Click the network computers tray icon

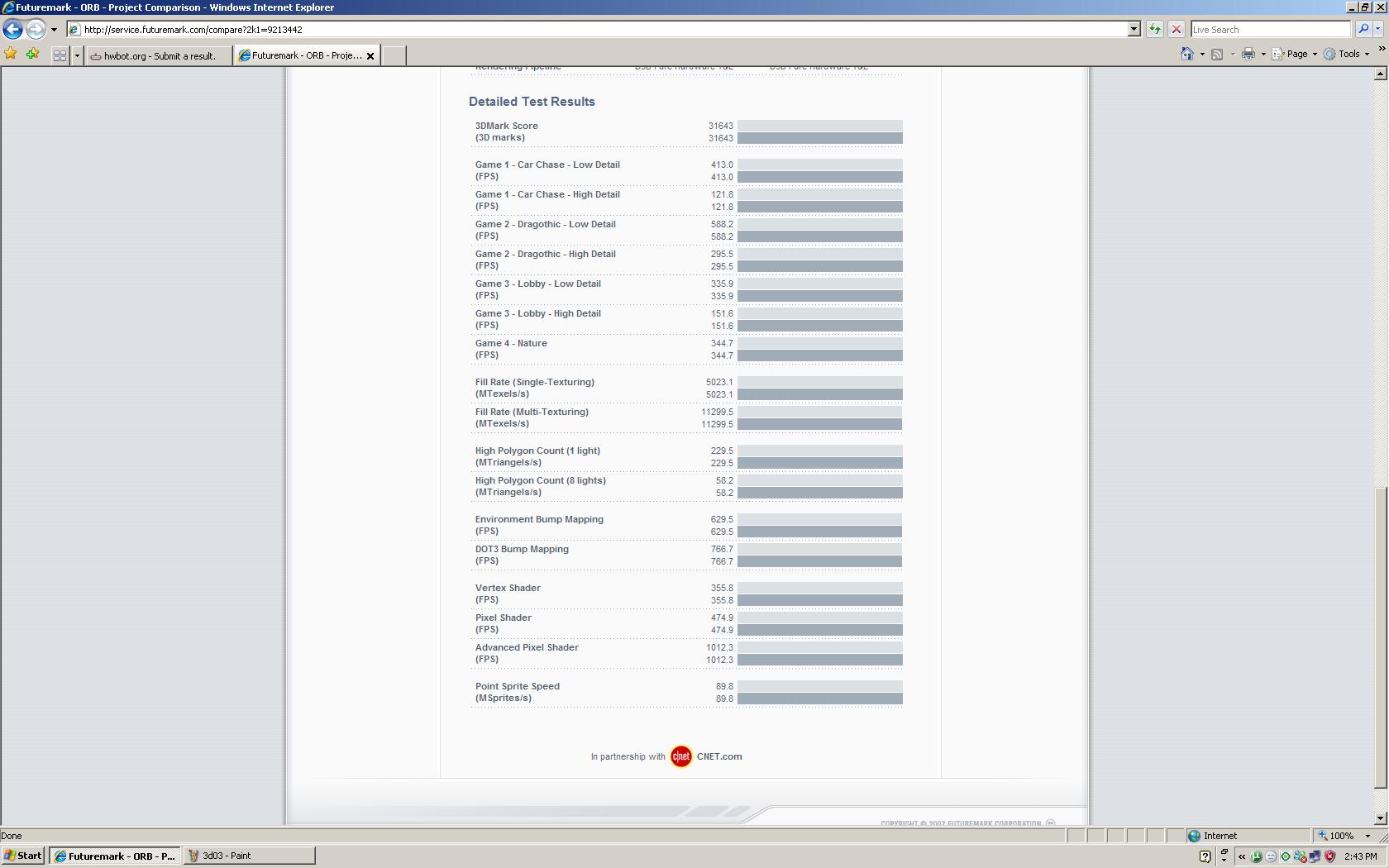tap(1315, 856)
